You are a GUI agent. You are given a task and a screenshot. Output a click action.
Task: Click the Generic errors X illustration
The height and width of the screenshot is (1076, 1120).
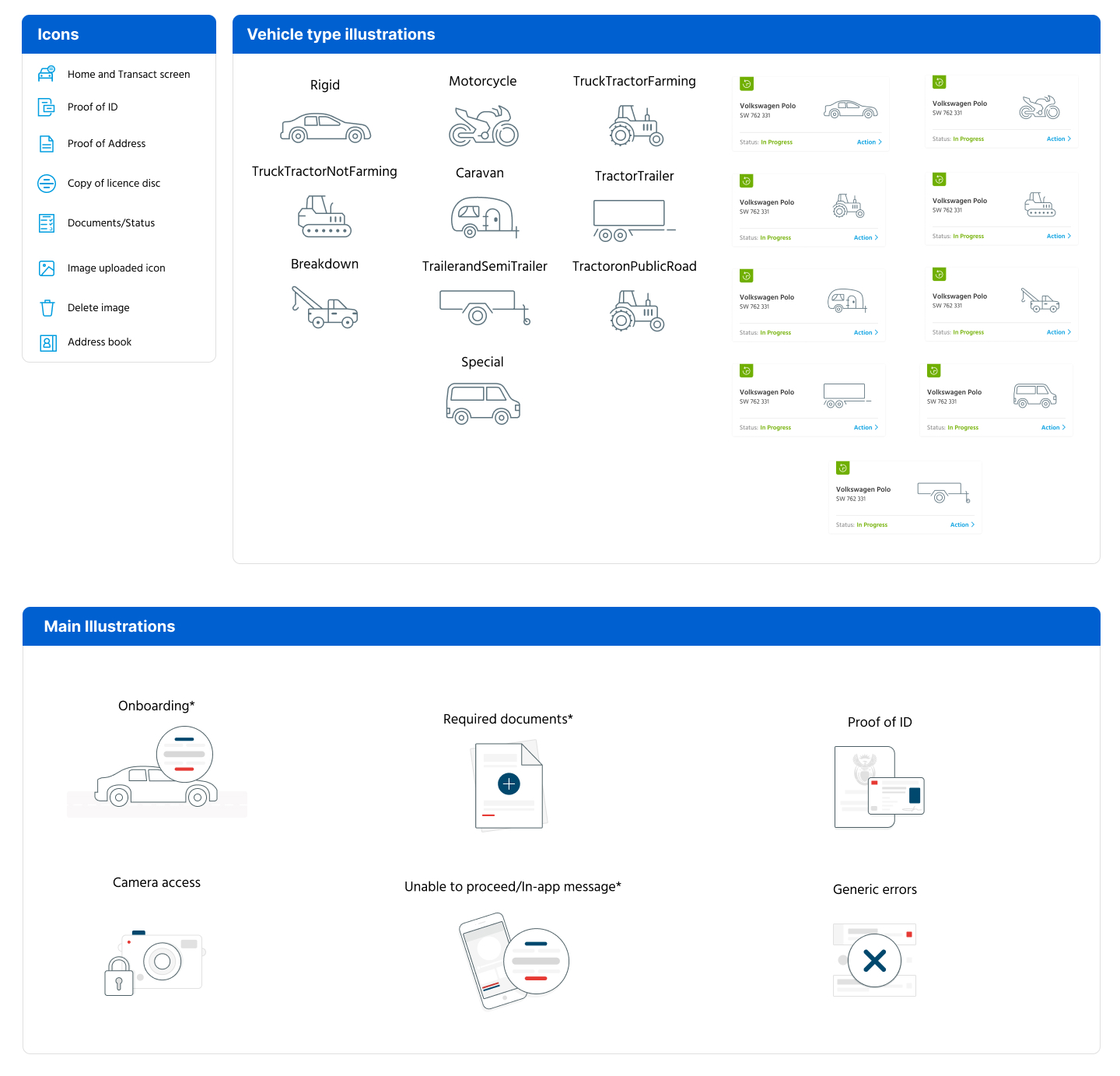pos(874,961)
